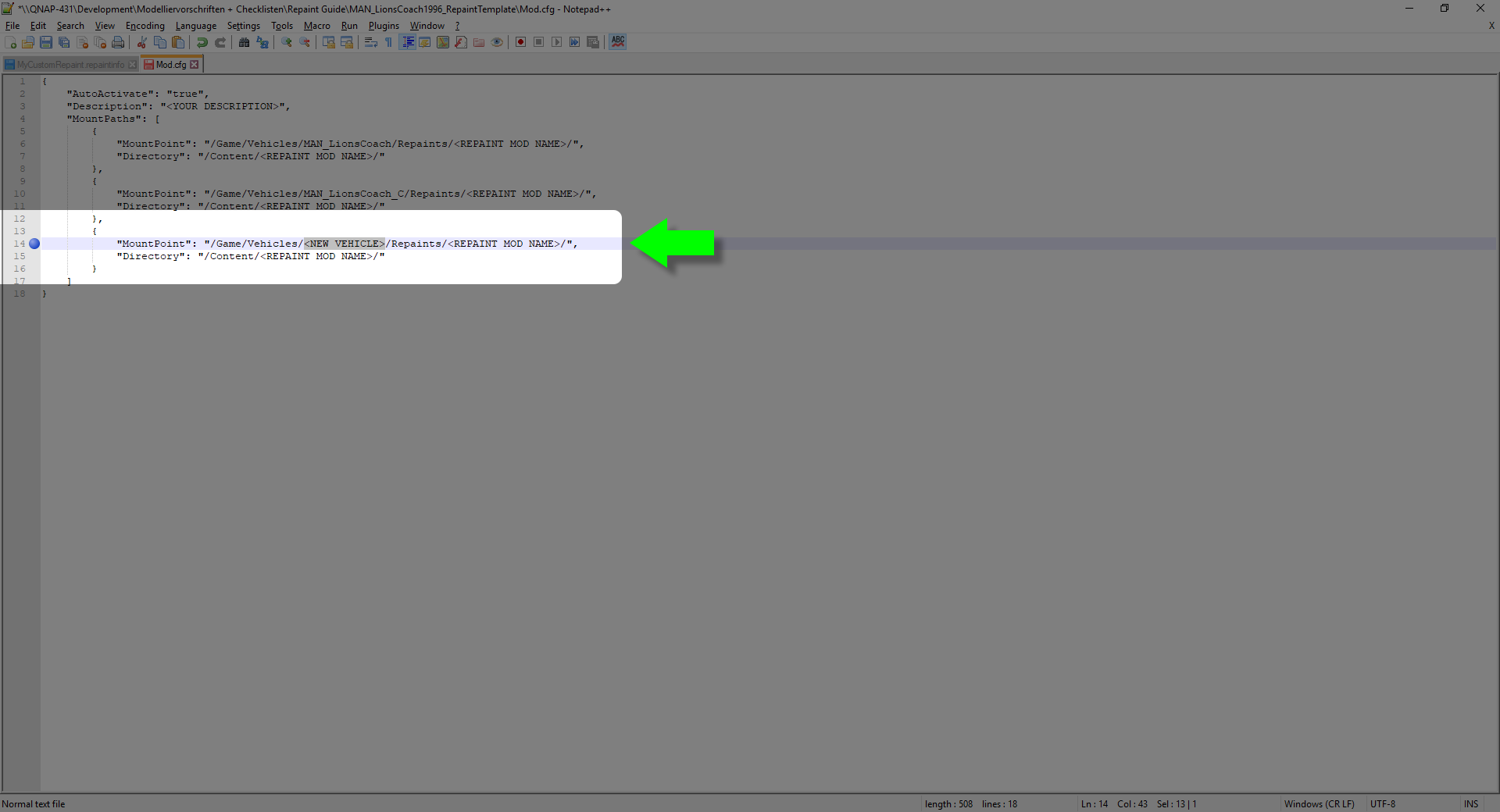Toggle word wrap toolbar button
This screenshot has width=1500, height=812.
click(x=371, y=42)
